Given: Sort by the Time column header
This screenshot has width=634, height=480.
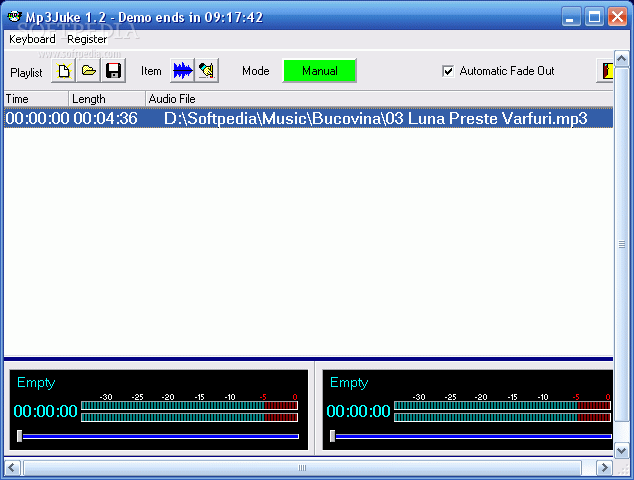Looking at the screenshot, I should (x=36, y=99).
